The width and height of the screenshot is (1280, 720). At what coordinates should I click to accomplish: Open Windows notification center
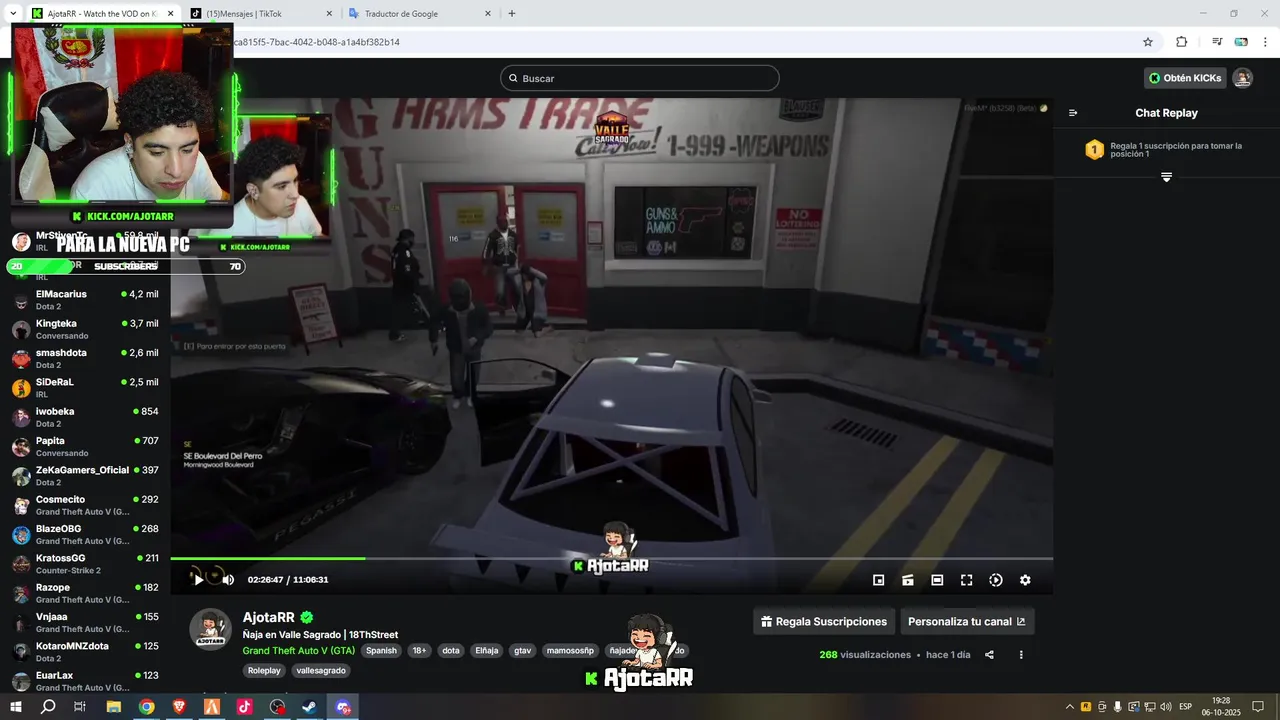[x=1258, y=707]
